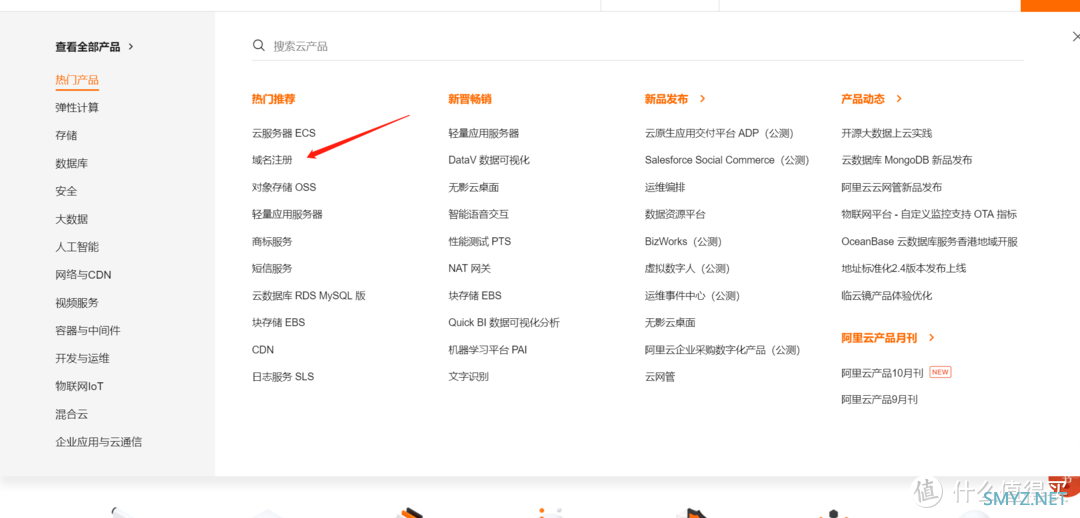The width and height of the screenshot is (1080, 518).
Task: Open 文字识别 link
Action: [x=468, y=377]
